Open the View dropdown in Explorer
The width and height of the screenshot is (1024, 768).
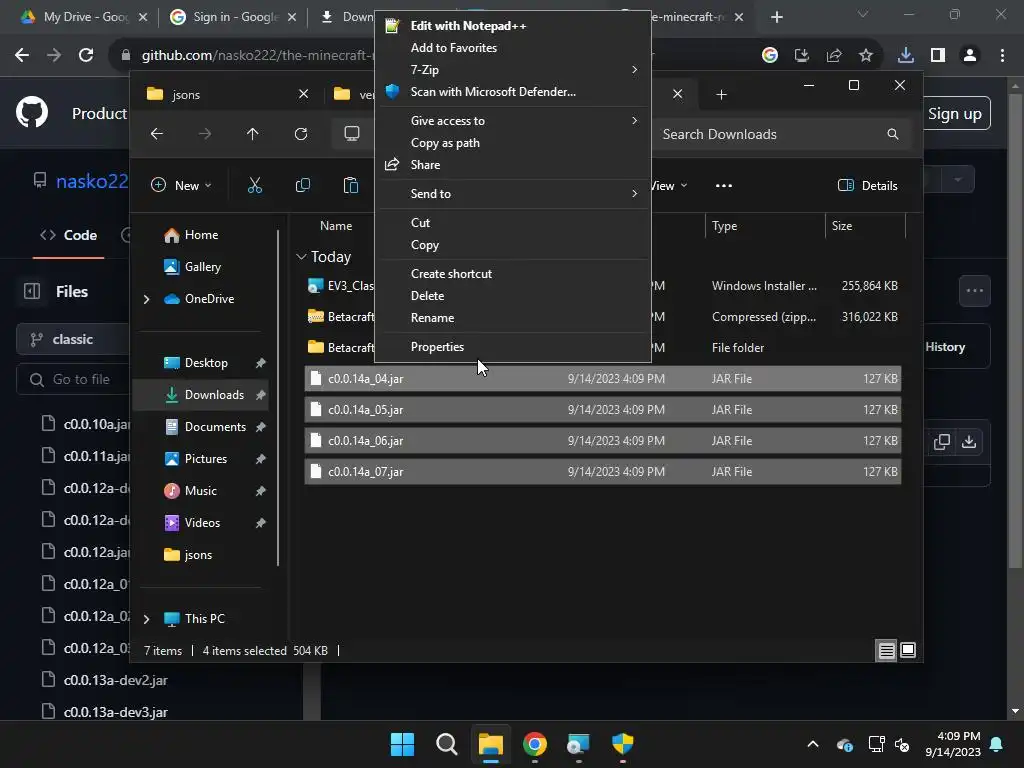tap(669, 185)
